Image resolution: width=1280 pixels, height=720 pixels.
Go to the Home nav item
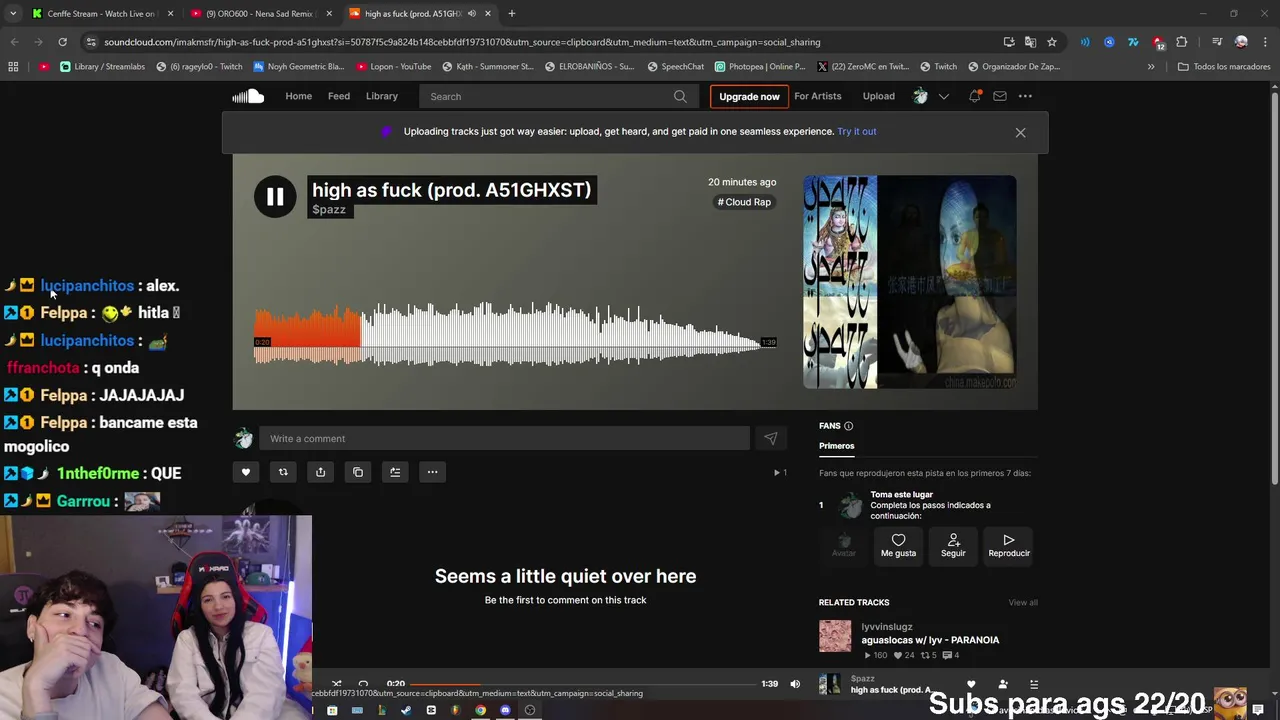click(298, 96)
